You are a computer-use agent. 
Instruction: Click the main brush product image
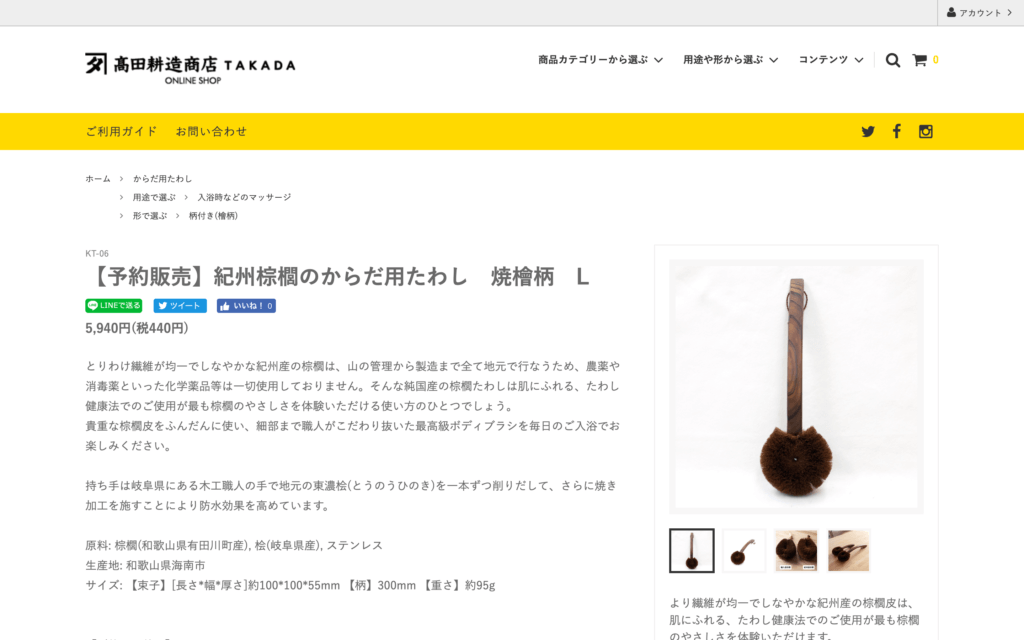(796, 387)
